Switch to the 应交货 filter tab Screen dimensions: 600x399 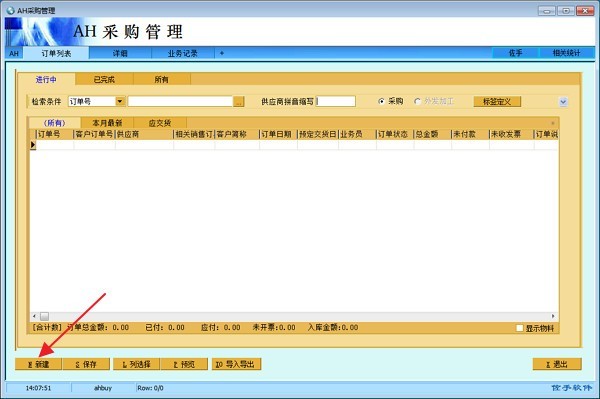click(x=160, y=123)
